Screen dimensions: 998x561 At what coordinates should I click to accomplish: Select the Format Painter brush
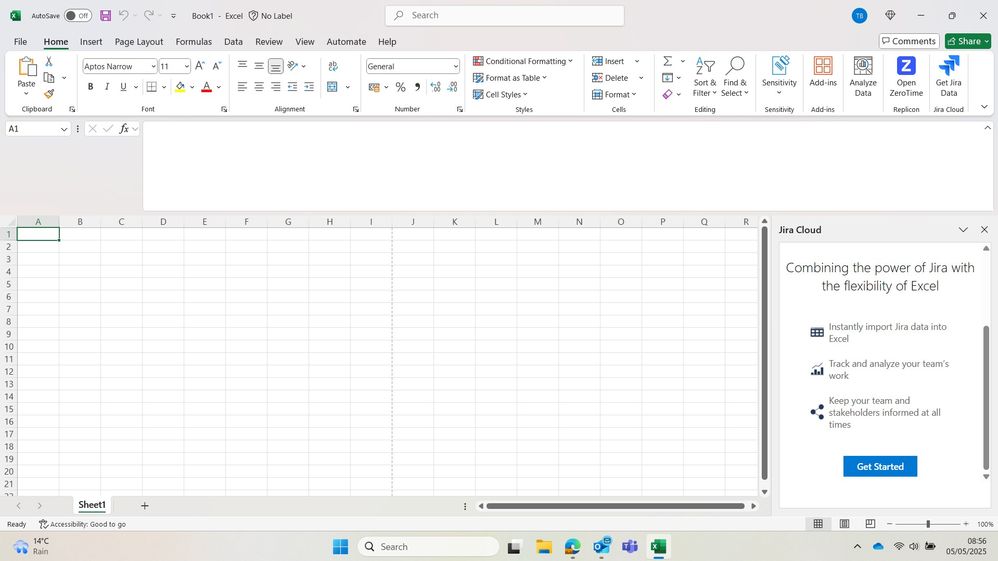(49, 94)
